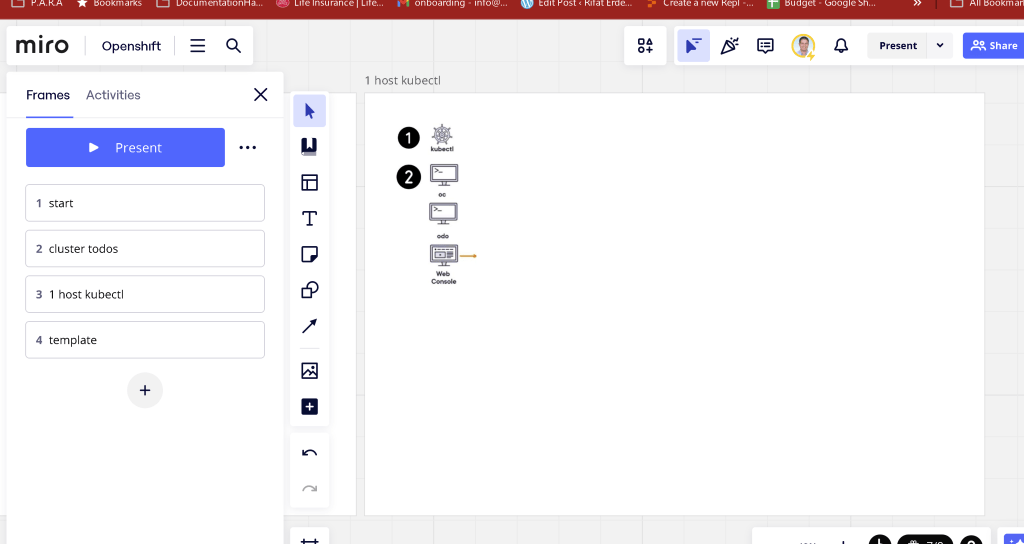Viewport: 1024px width, 544px height.
Task: Click the Share button
Action: [x=993, y=46]
